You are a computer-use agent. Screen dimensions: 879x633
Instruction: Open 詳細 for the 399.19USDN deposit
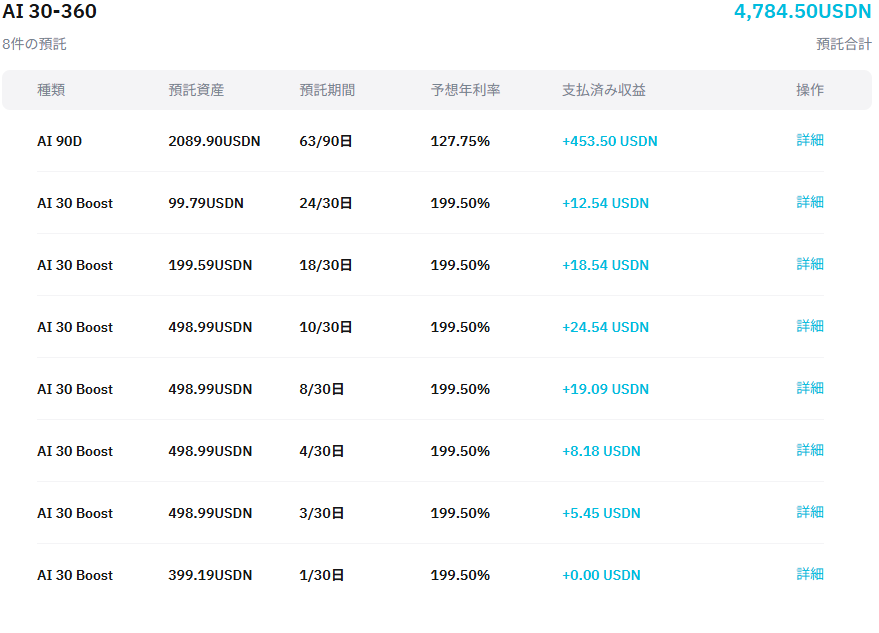[x=810, y=574]
